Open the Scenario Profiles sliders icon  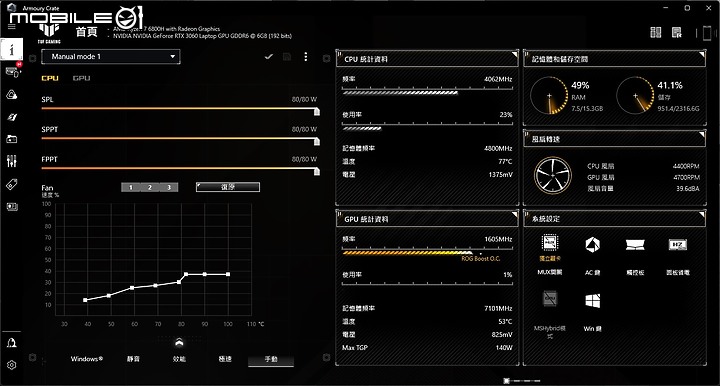11,161
